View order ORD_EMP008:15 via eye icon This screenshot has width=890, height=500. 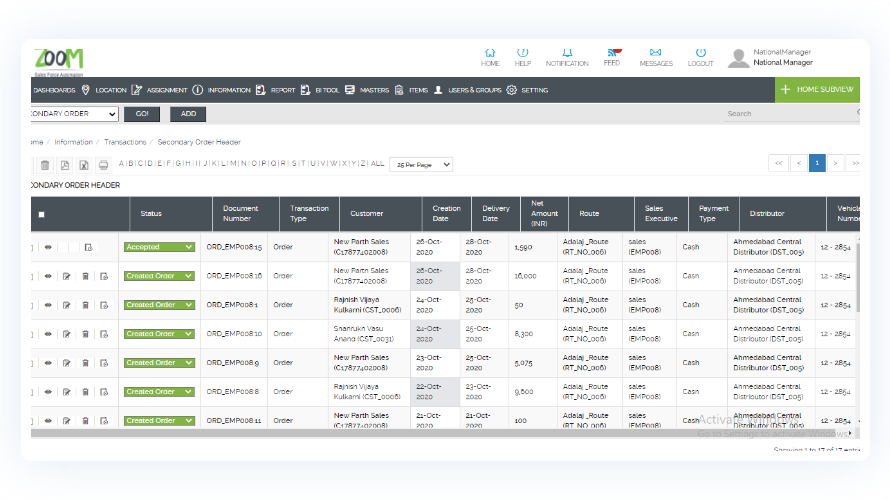pos(48,247)
